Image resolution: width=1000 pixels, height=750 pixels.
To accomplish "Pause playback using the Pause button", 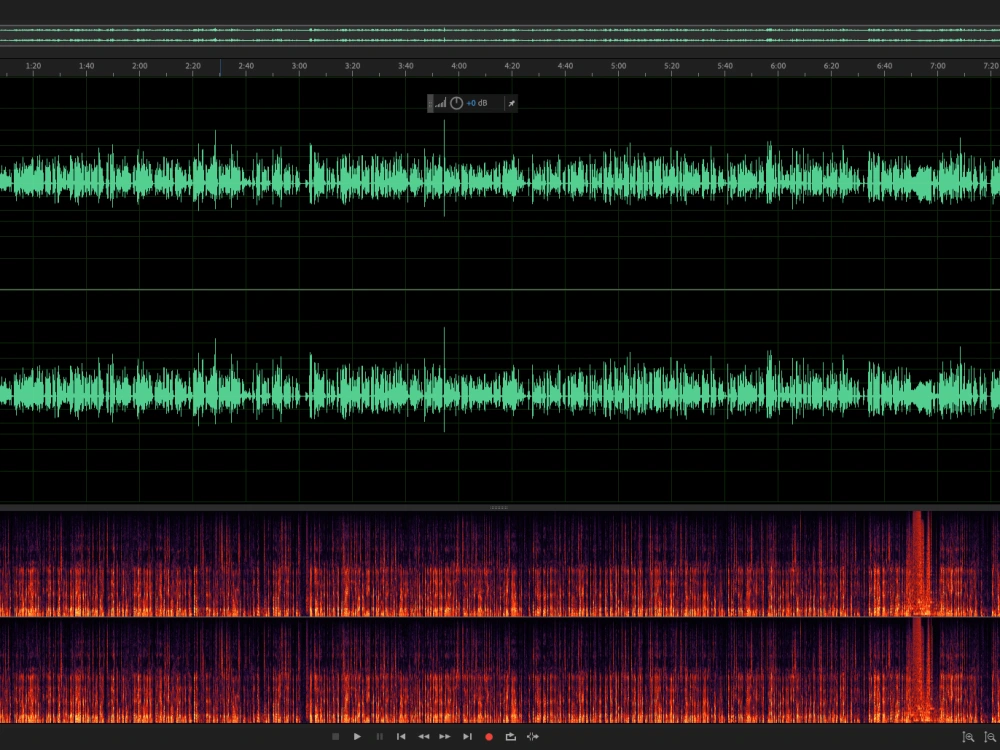I will (379, 737).
